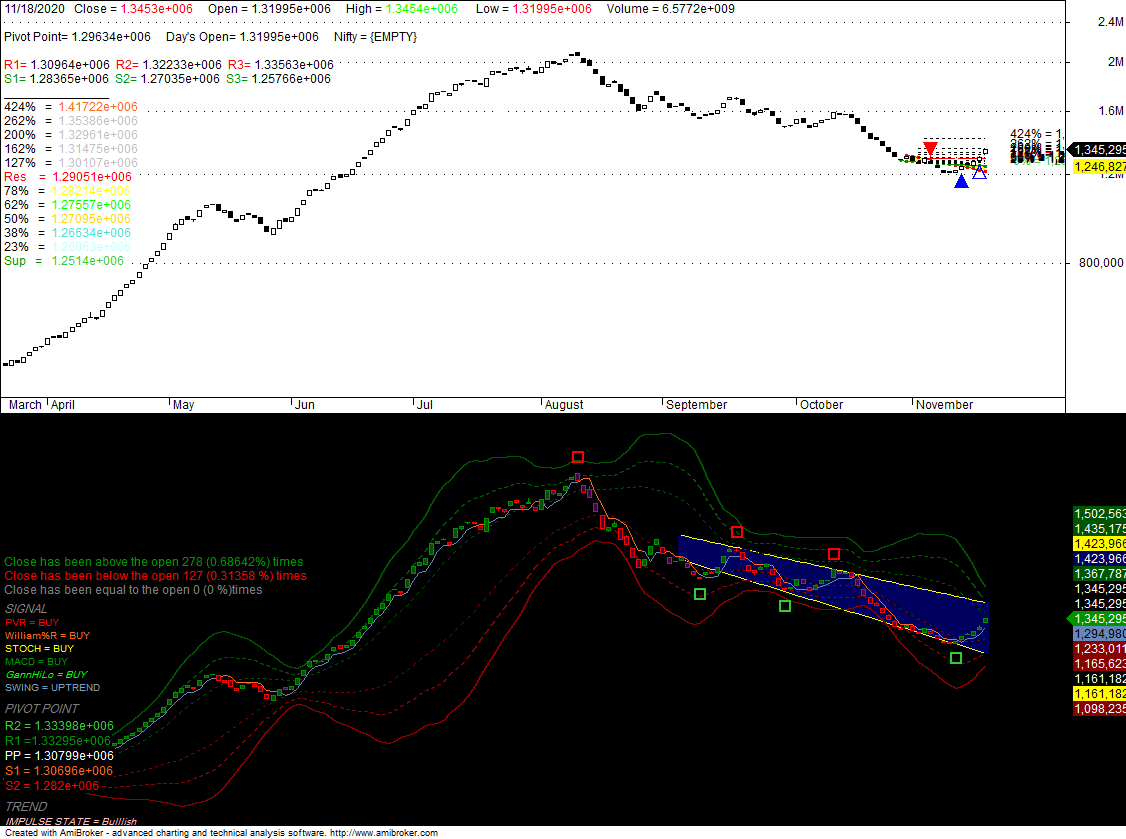Select the Nifty = {EMPTY} label
Screen dimensions: 1126x839
click(376, 37)
